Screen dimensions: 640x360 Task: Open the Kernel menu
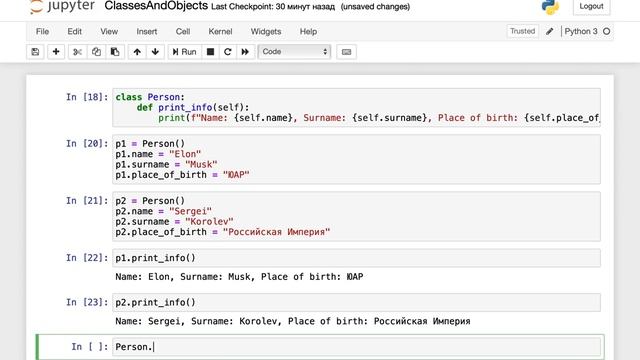[x=220, y=31]
